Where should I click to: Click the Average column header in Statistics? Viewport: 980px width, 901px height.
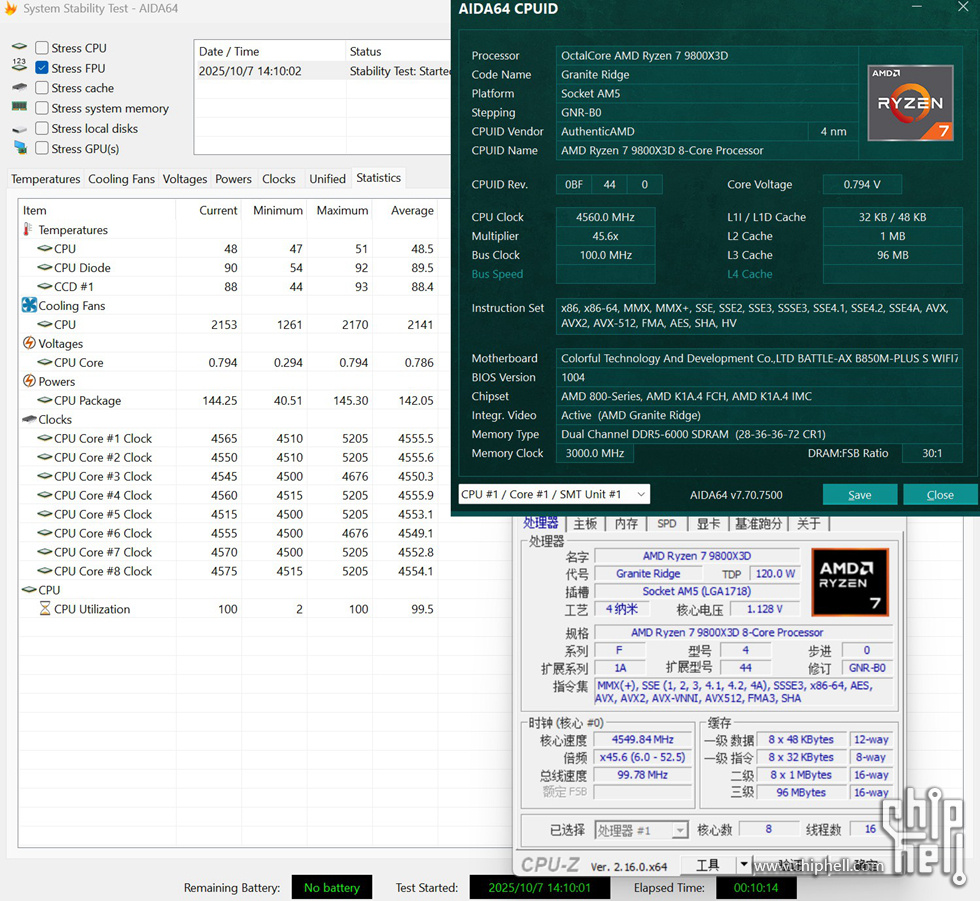pos(412,211)
